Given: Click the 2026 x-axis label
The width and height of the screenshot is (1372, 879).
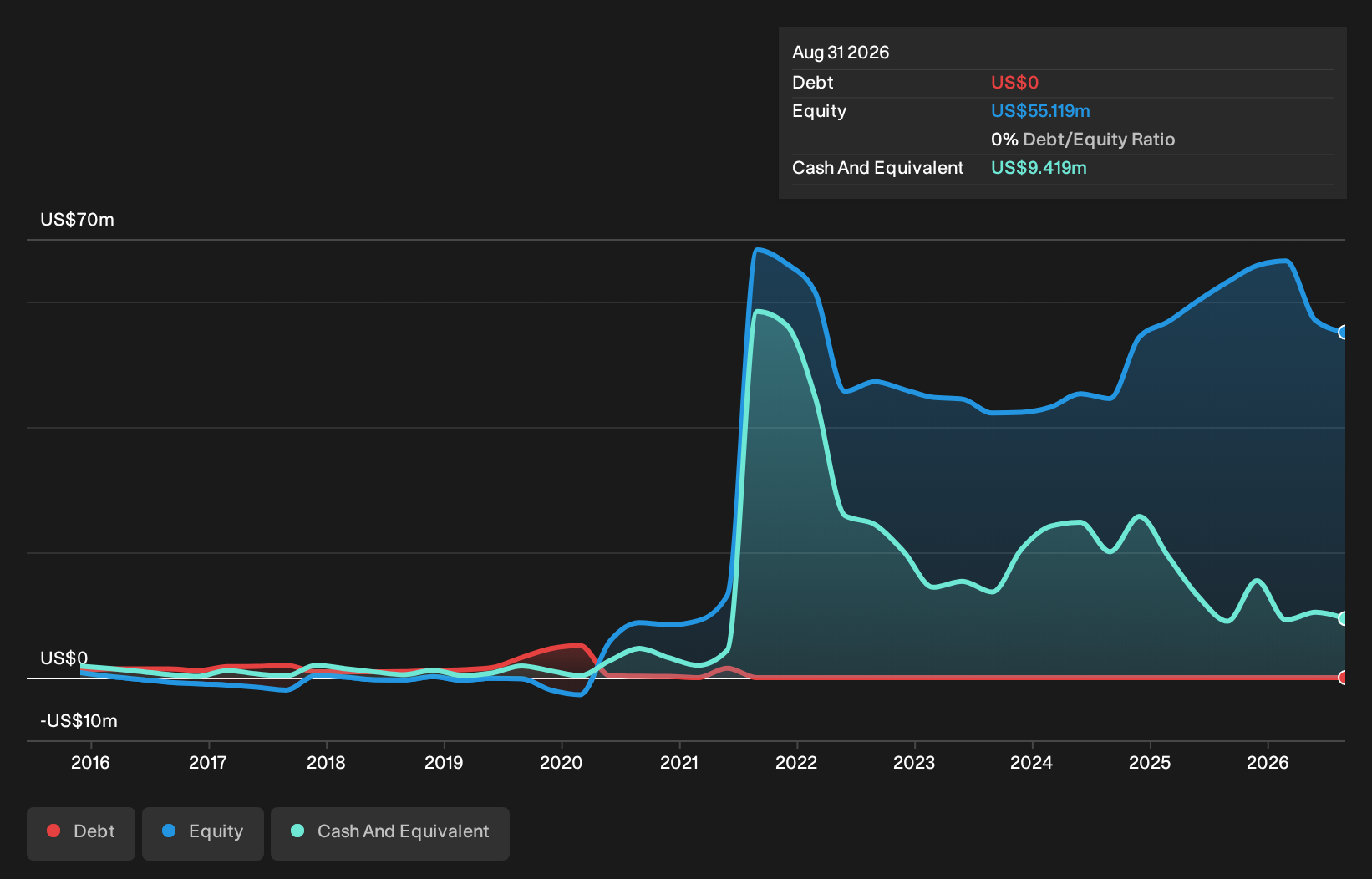Looking at the screenshot, I should click(1268, 762).
